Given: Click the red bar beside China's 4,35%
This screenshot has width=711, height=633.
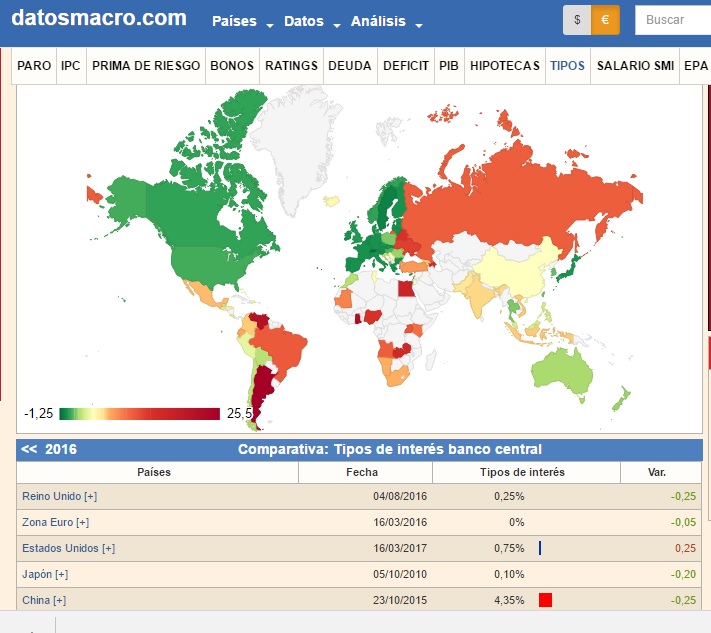Looking at the screenshot, I should point(545,600).
